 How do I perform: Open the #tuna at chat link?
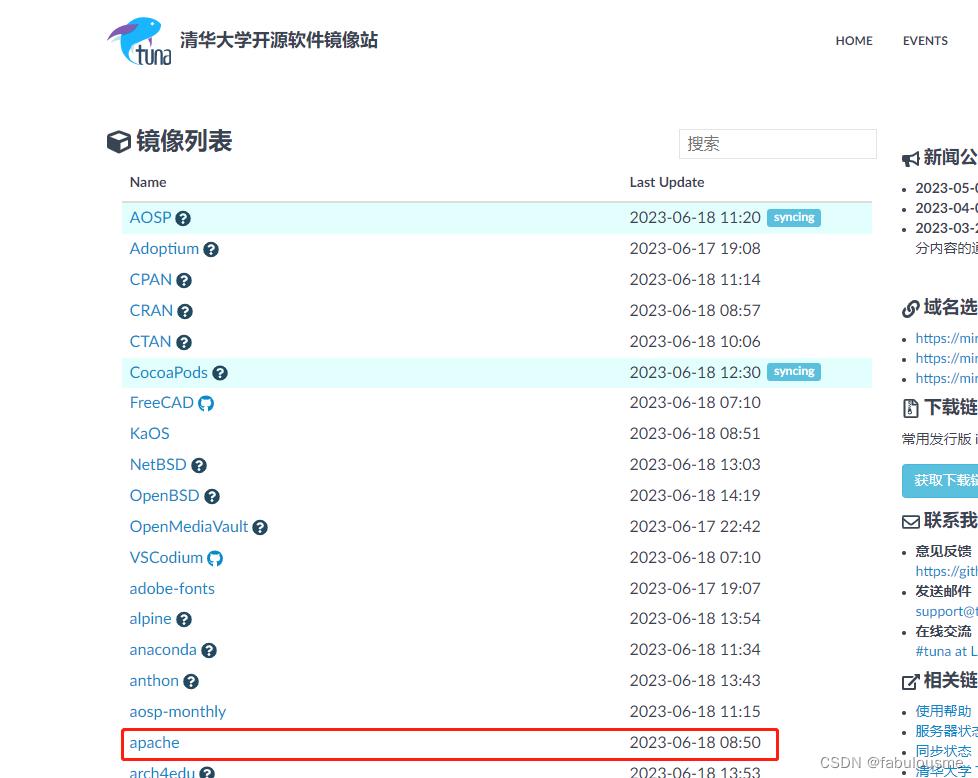tap(946, 651)
